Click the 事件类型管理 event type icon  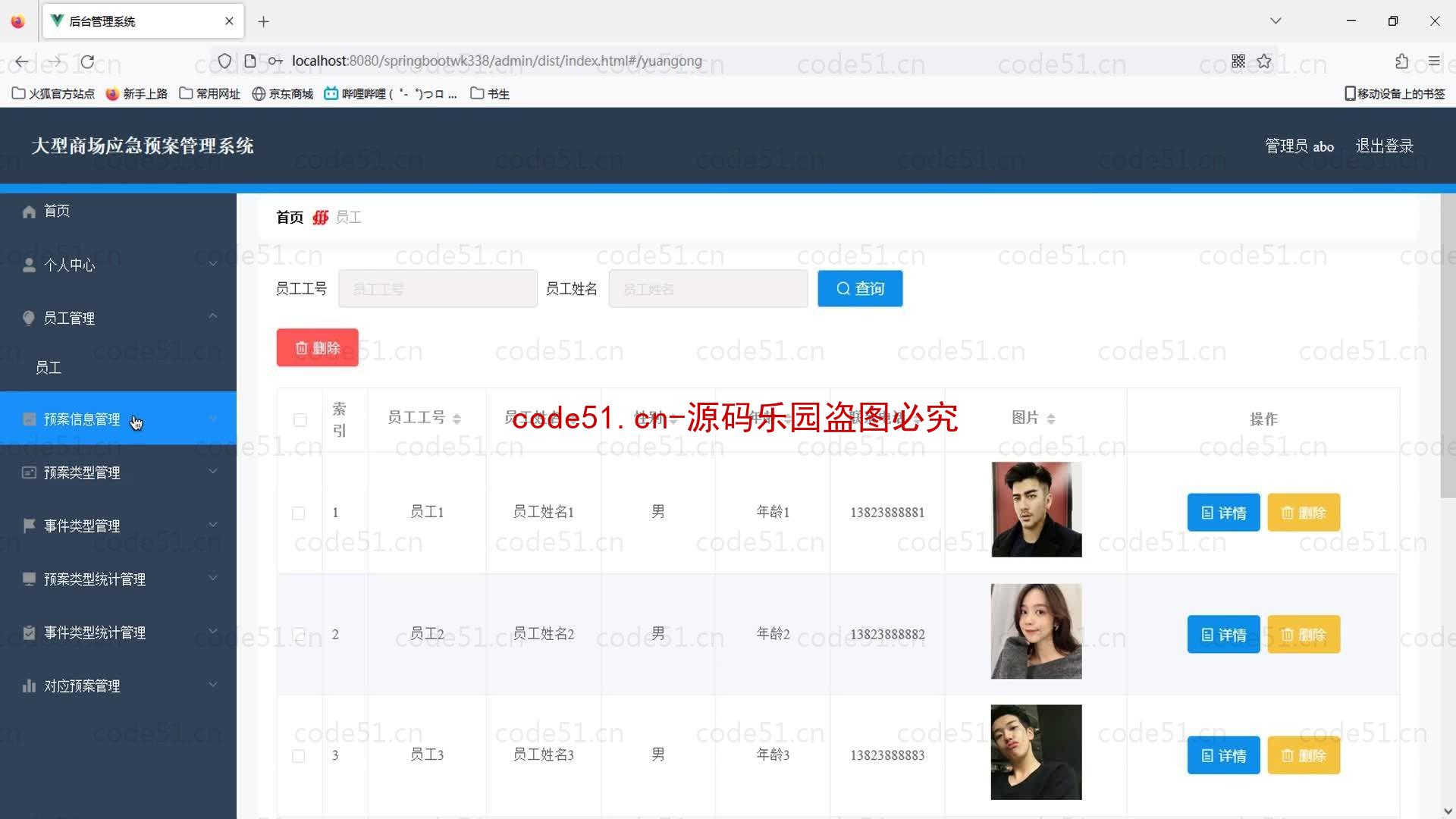coord(29,525)
